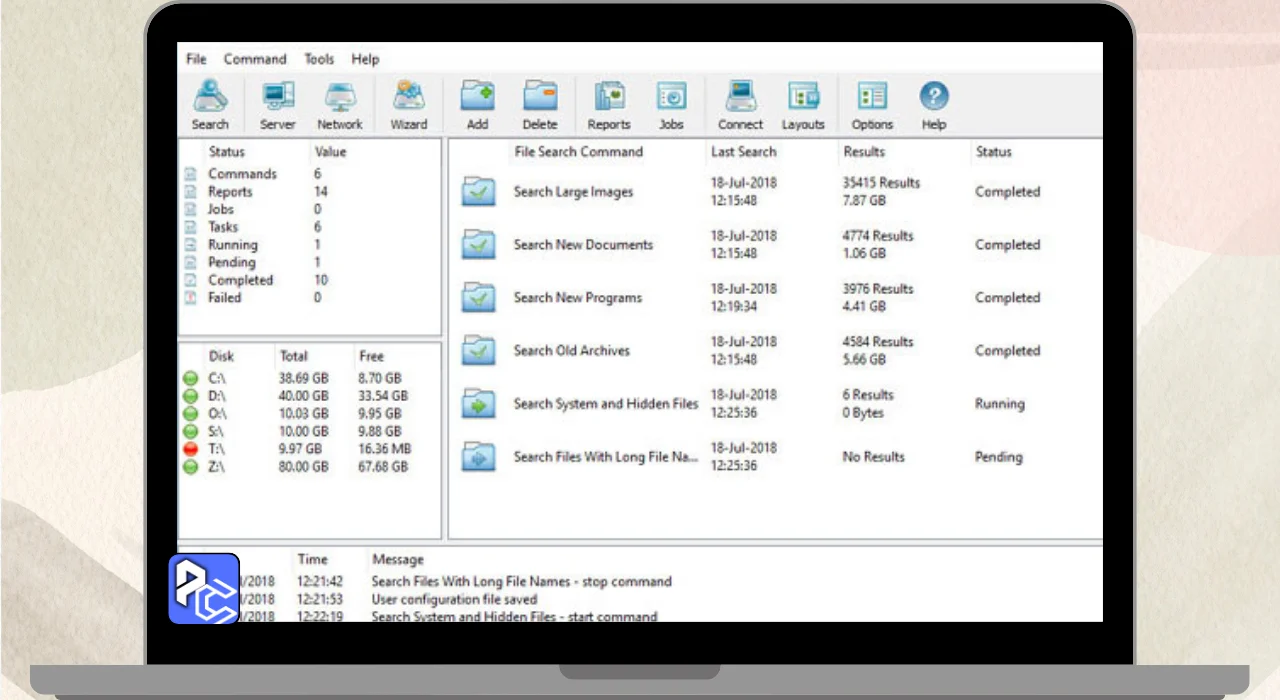
Task: Open the File menu
Action: point(196,59)
